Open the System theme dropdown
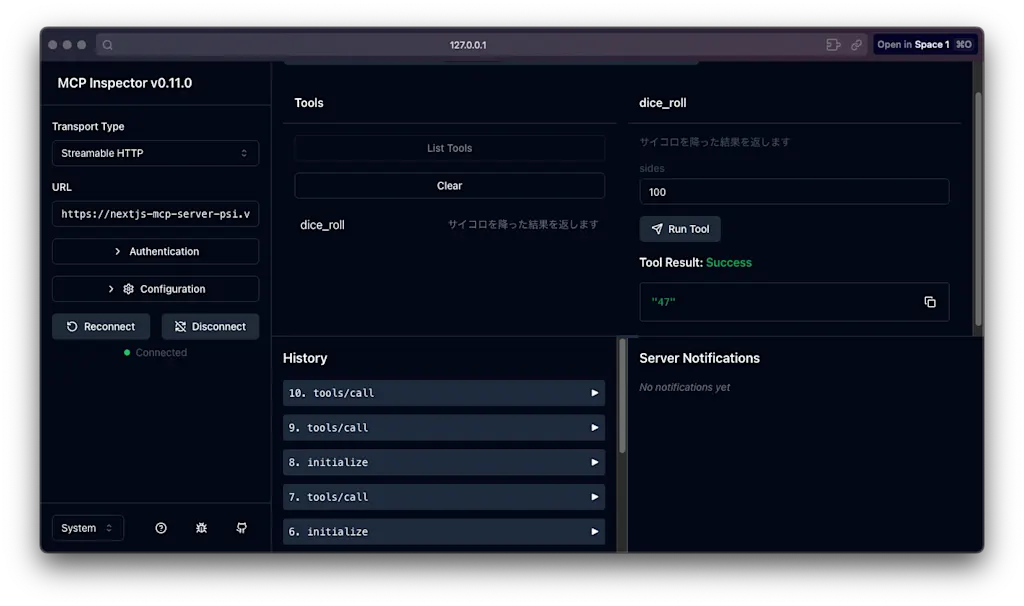1024x606 pixels. pos(88,528)
